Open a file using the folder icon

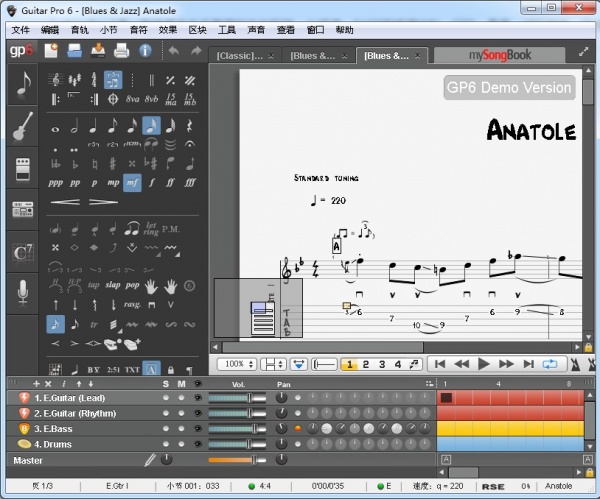click(74, 51)
